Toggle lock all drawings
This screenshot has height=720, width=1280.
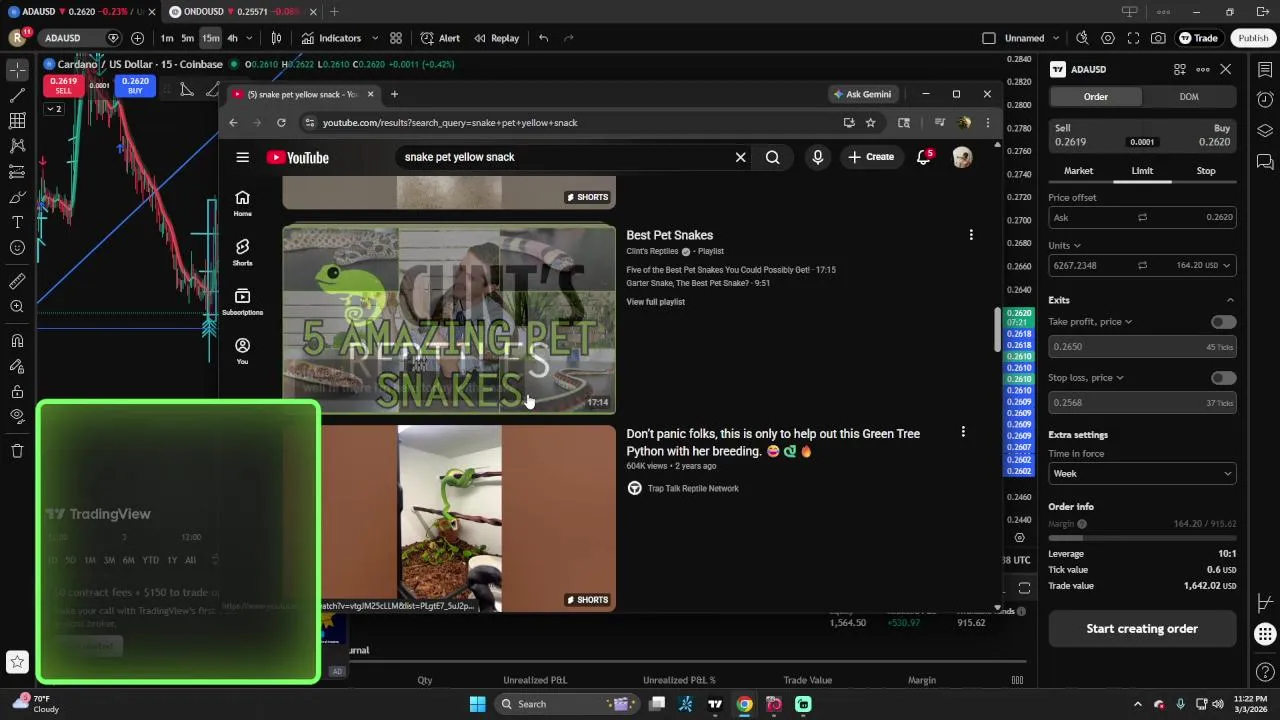pos(17,391)
